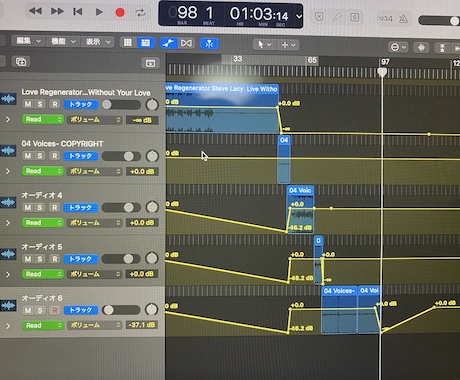460x380 pixels.
Task: Open the 編集 menu
Action: point(29,41)
